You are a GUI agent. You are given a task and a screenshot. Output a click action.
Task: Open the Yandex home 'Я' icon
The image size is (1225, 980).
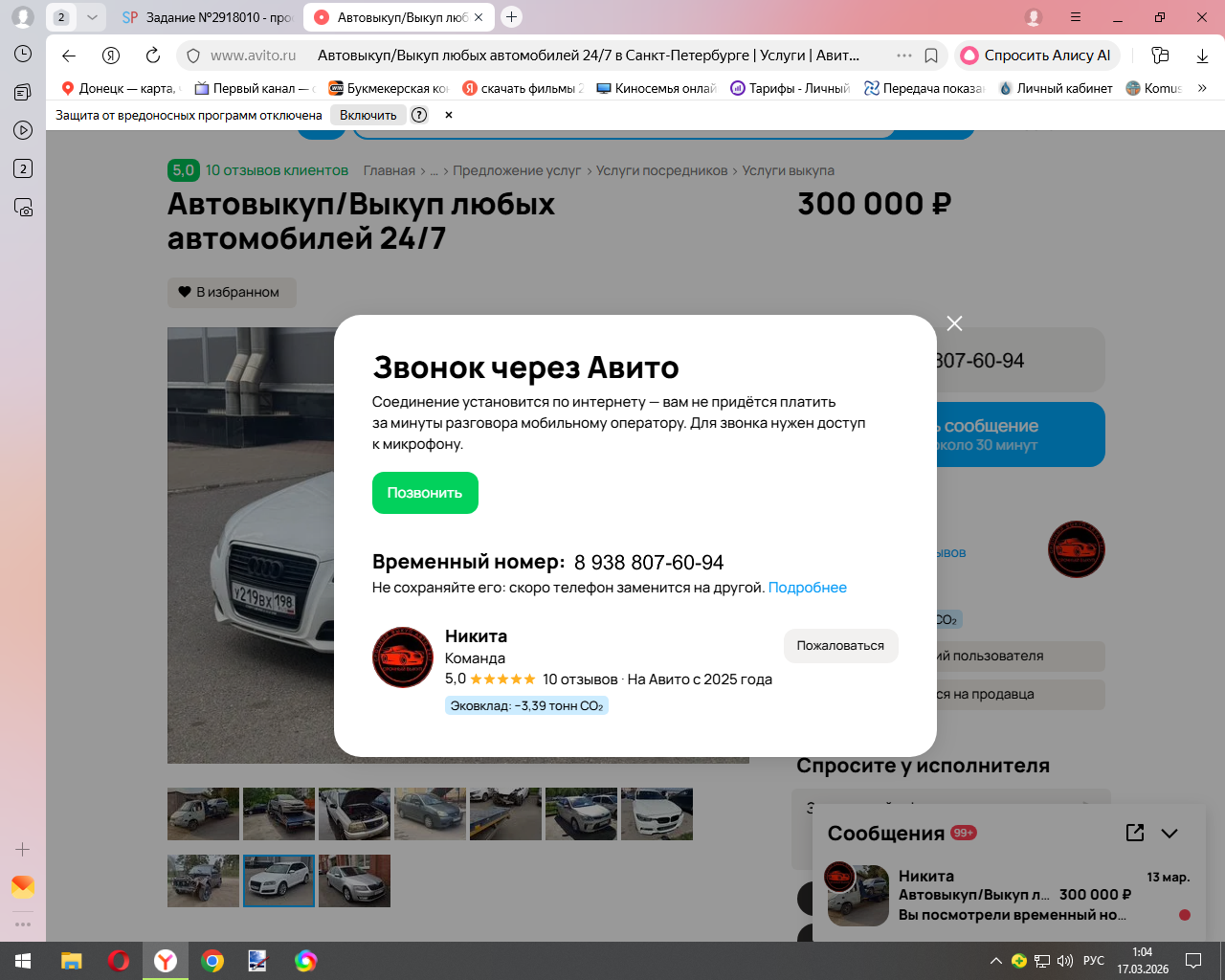(111, 56)
